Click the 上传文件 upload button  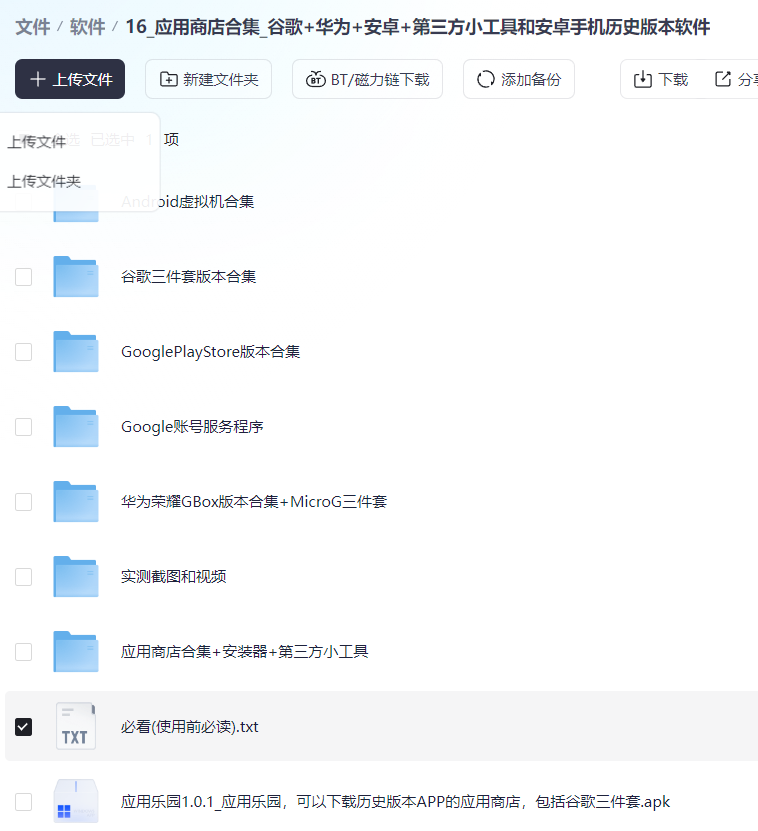point(70,79)
